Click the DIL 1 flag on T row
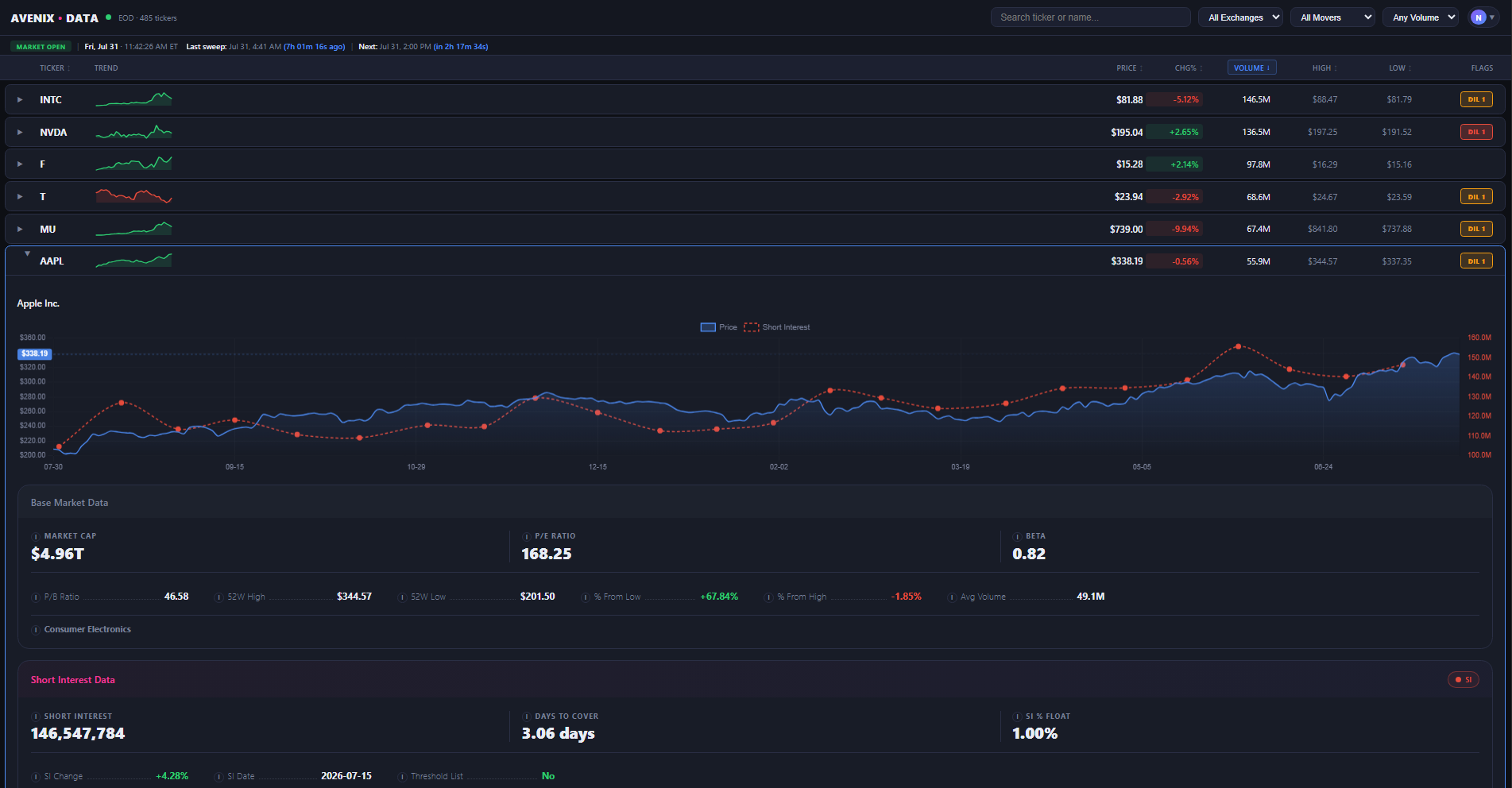This screenshot has width=1512, height=788. pyautogui.click(x=1476, y=197)
